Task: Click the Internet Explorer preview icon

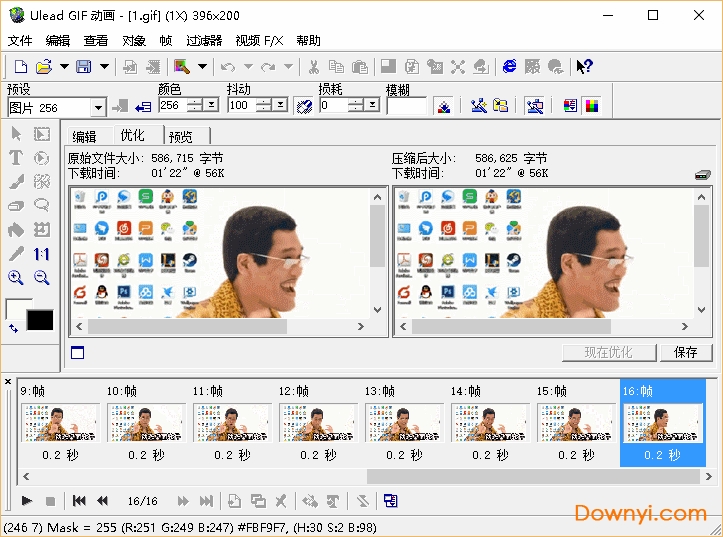Action: click(x=510, y=67)
